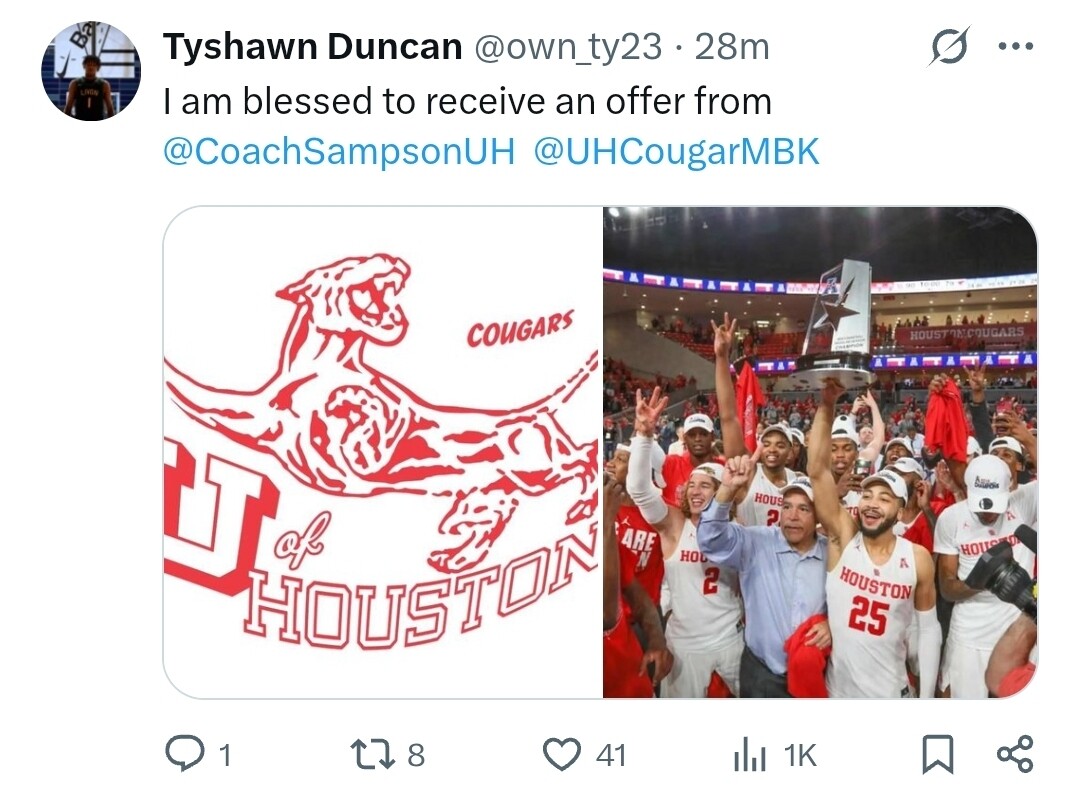Open the @own_ty23 handle
This screenshot has height=807, width=1079.
[x=568, y=47]
